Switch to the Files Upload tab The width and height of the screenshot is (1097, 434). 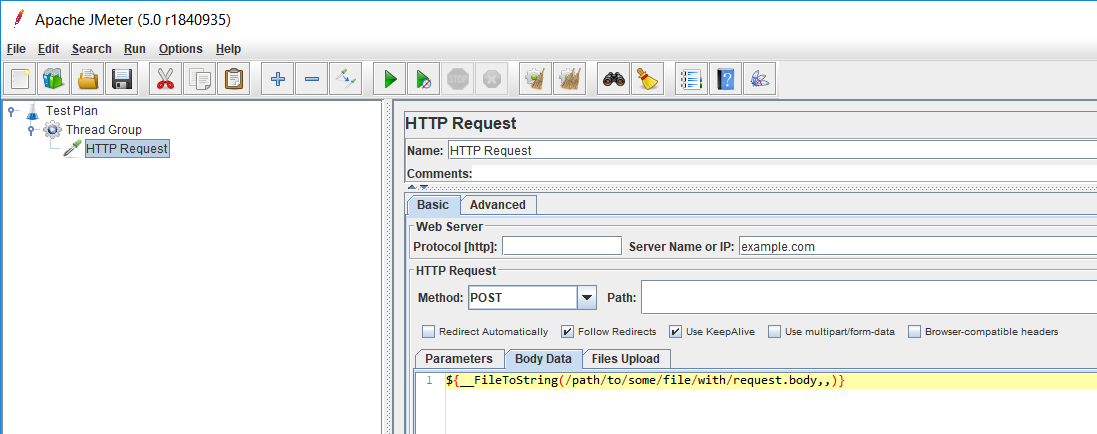click(625, 358)
